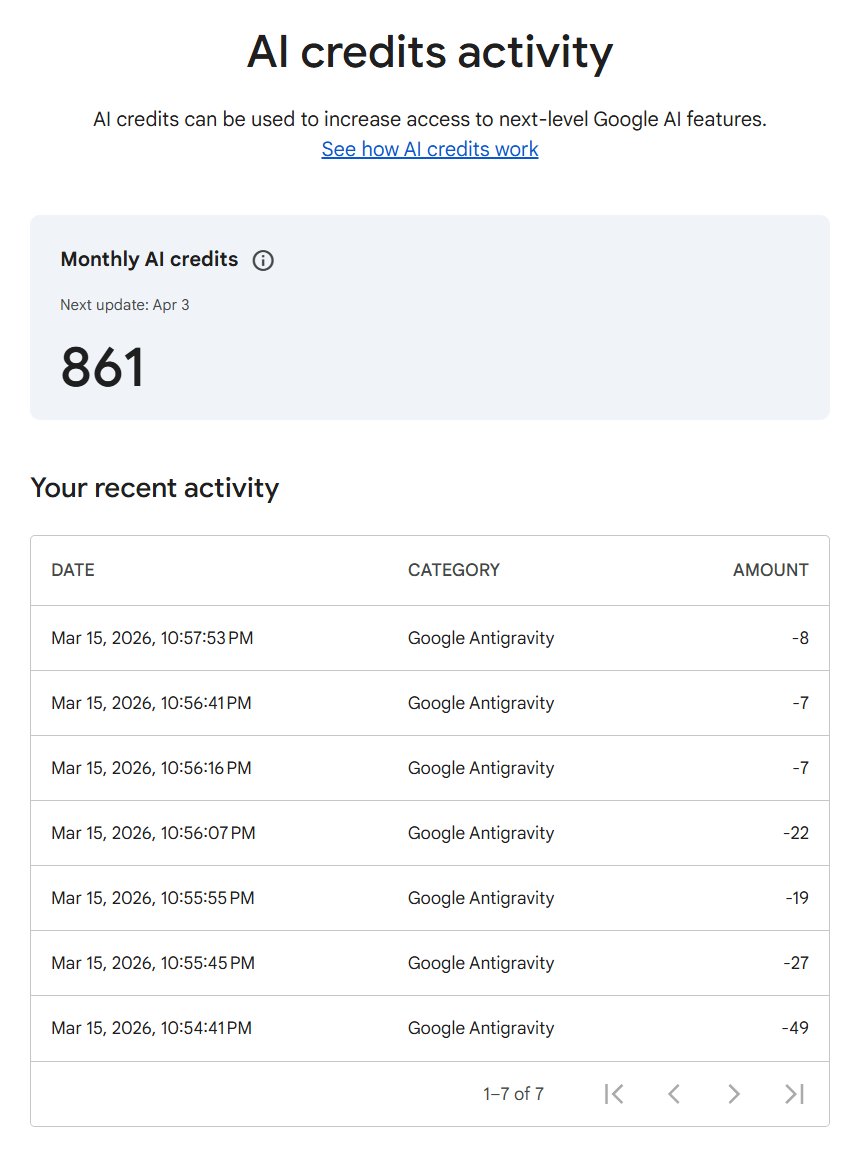Click the -19 amount value
Viewport: 846px width, 1152px height.
point(797,898)
